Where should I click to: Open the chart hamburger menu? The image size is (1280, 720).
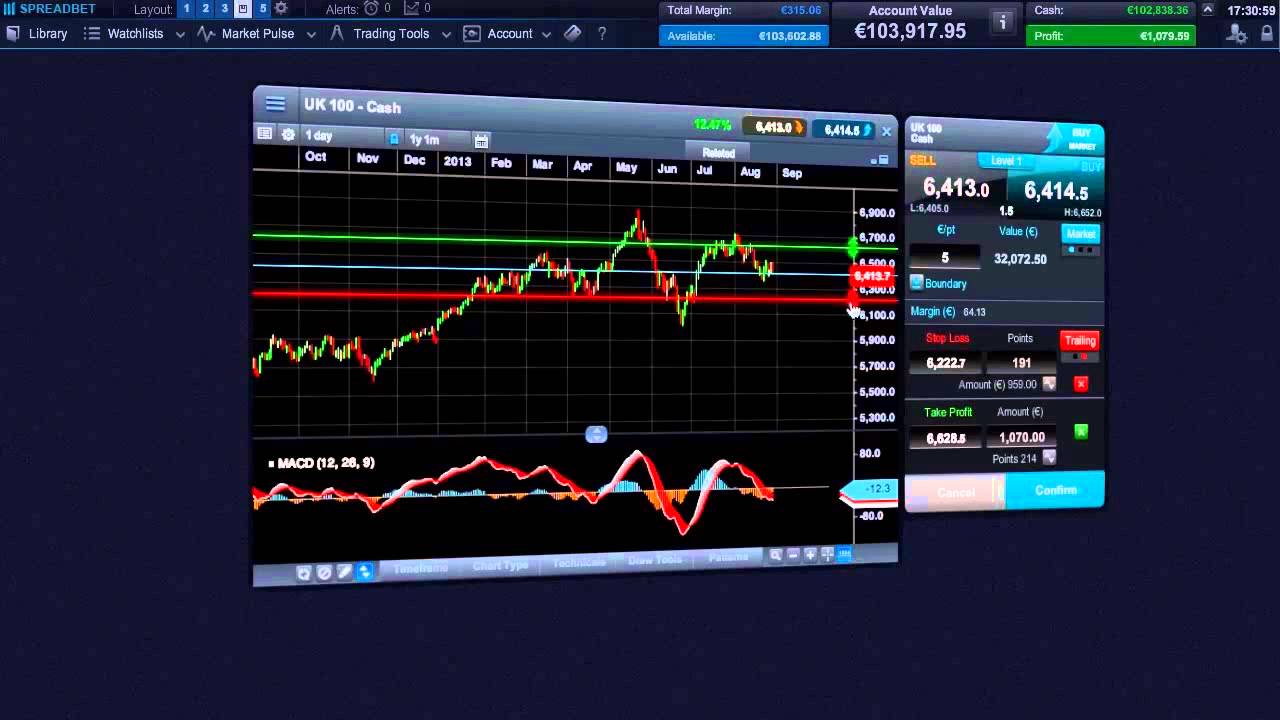pyautogui.click(x=275, y=104)
